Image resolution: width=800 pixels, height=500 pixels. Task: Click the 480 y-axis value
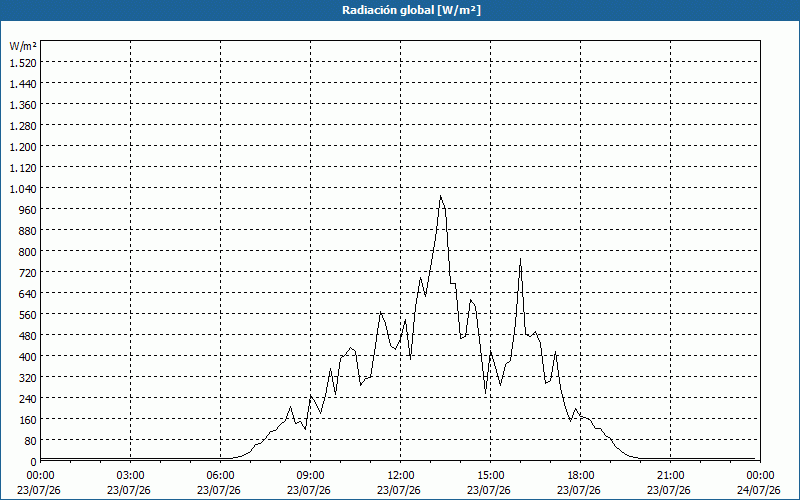(x=27, y=336)
